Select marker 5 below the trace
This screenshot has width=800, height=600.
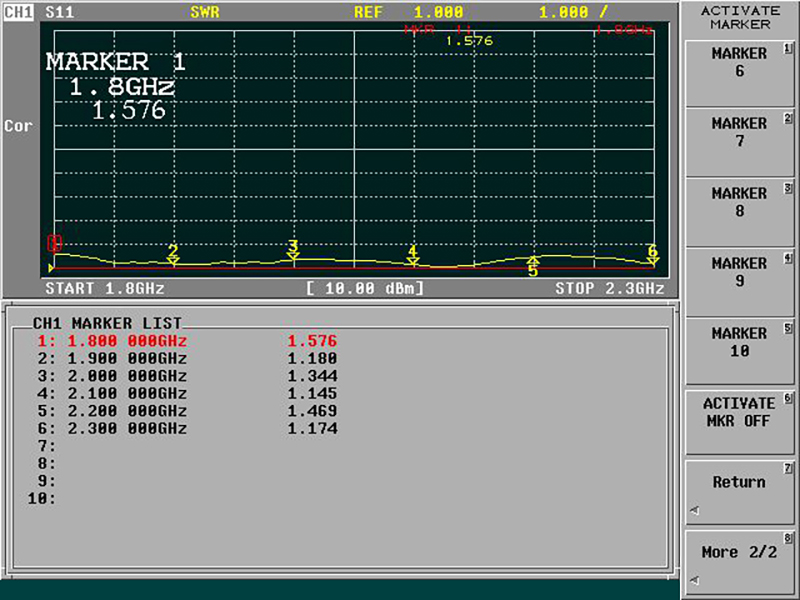tap(533, 267)
